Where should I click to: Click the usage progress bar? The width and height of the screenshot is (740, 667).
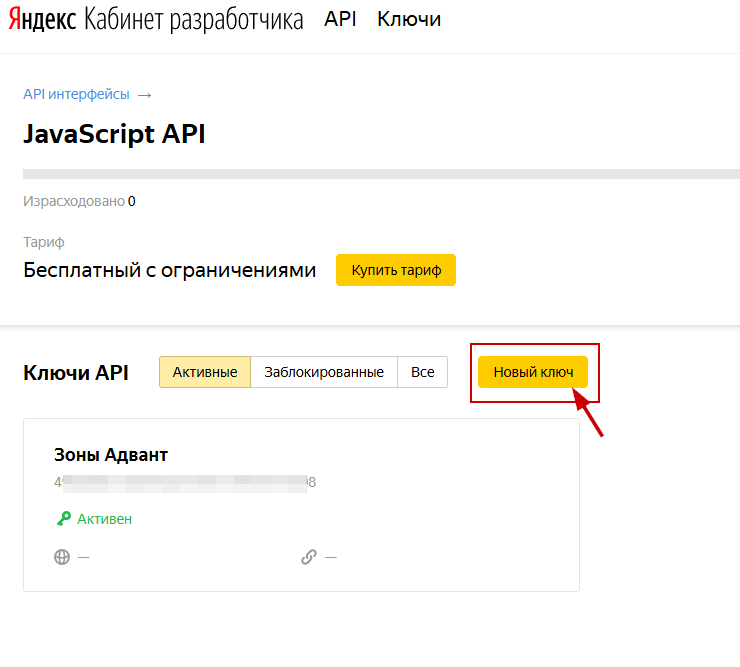[x=381, y=174]
